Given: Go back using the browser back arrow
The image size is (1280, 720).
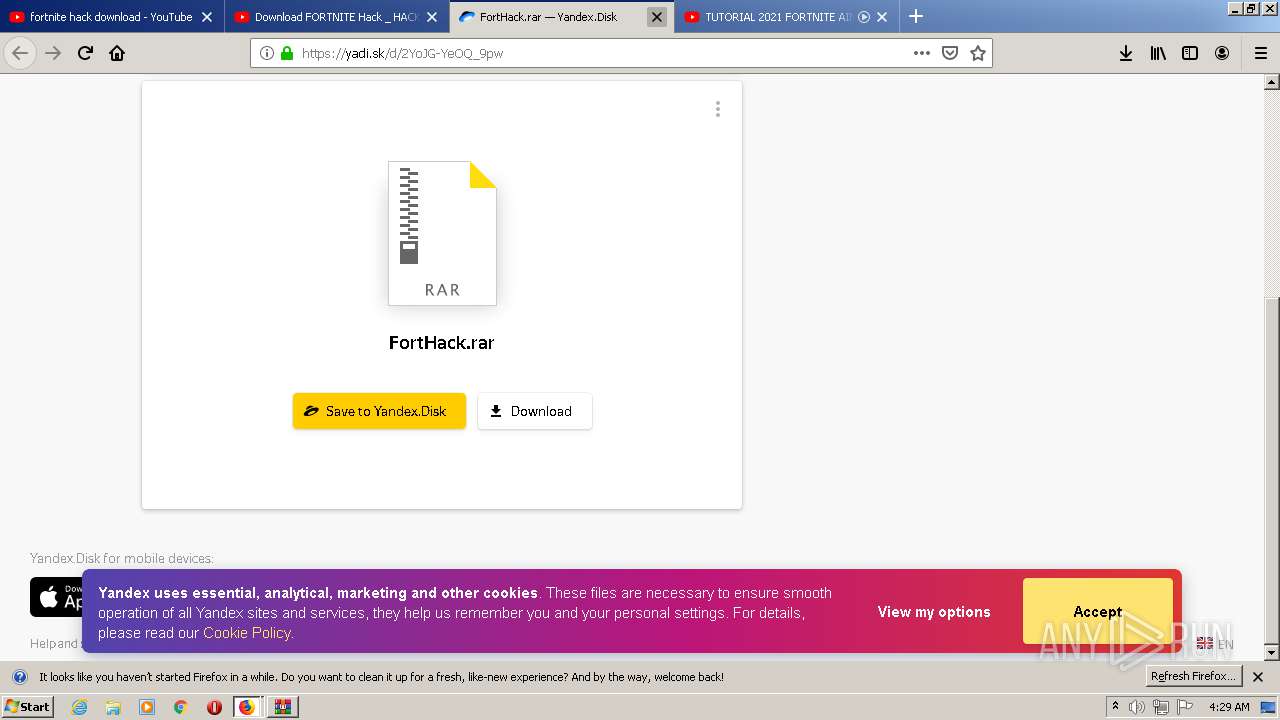Looking at the screenshot, I should pos(20,53).
